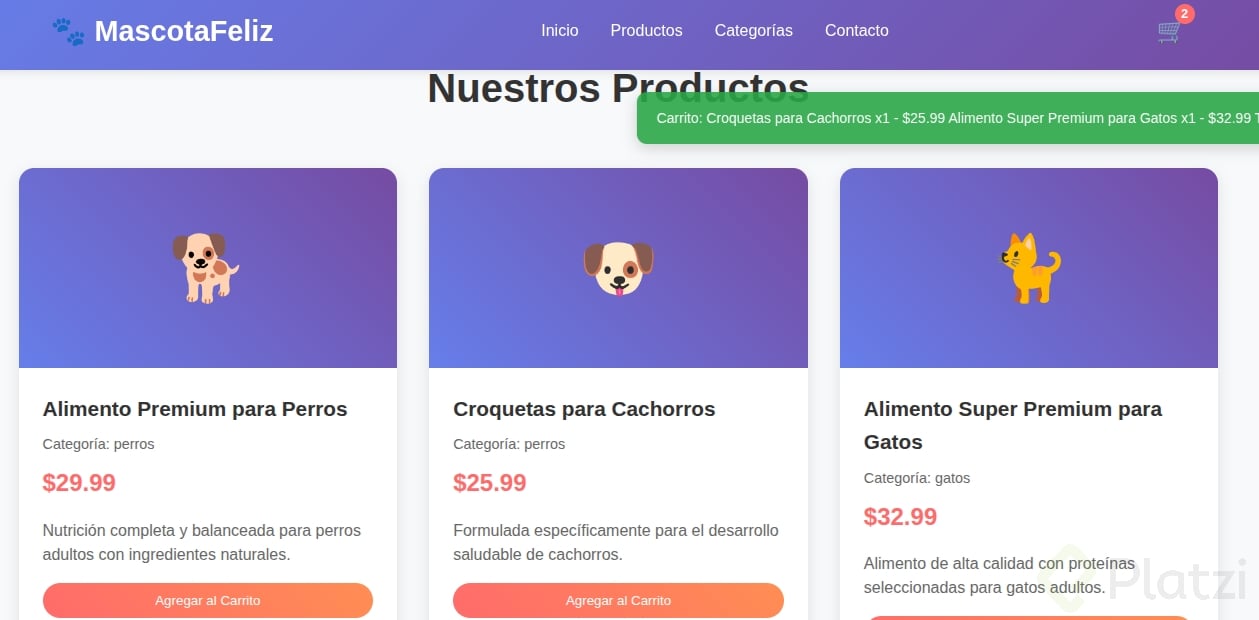
Task: Open the Categorías nav link
Action: tap(754, 31)
